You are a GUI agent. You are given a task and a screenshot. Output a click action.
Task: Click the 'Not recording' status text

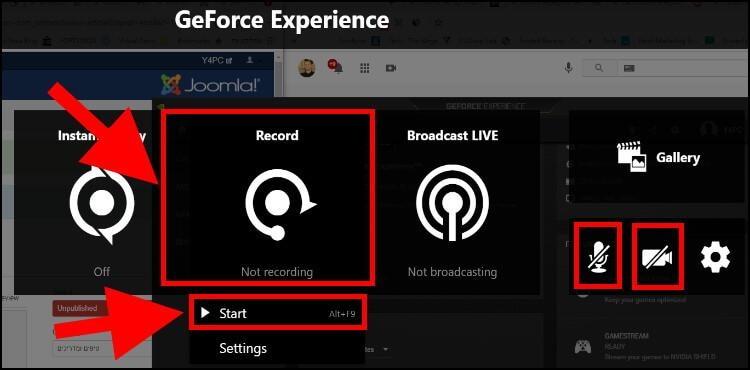276,272
